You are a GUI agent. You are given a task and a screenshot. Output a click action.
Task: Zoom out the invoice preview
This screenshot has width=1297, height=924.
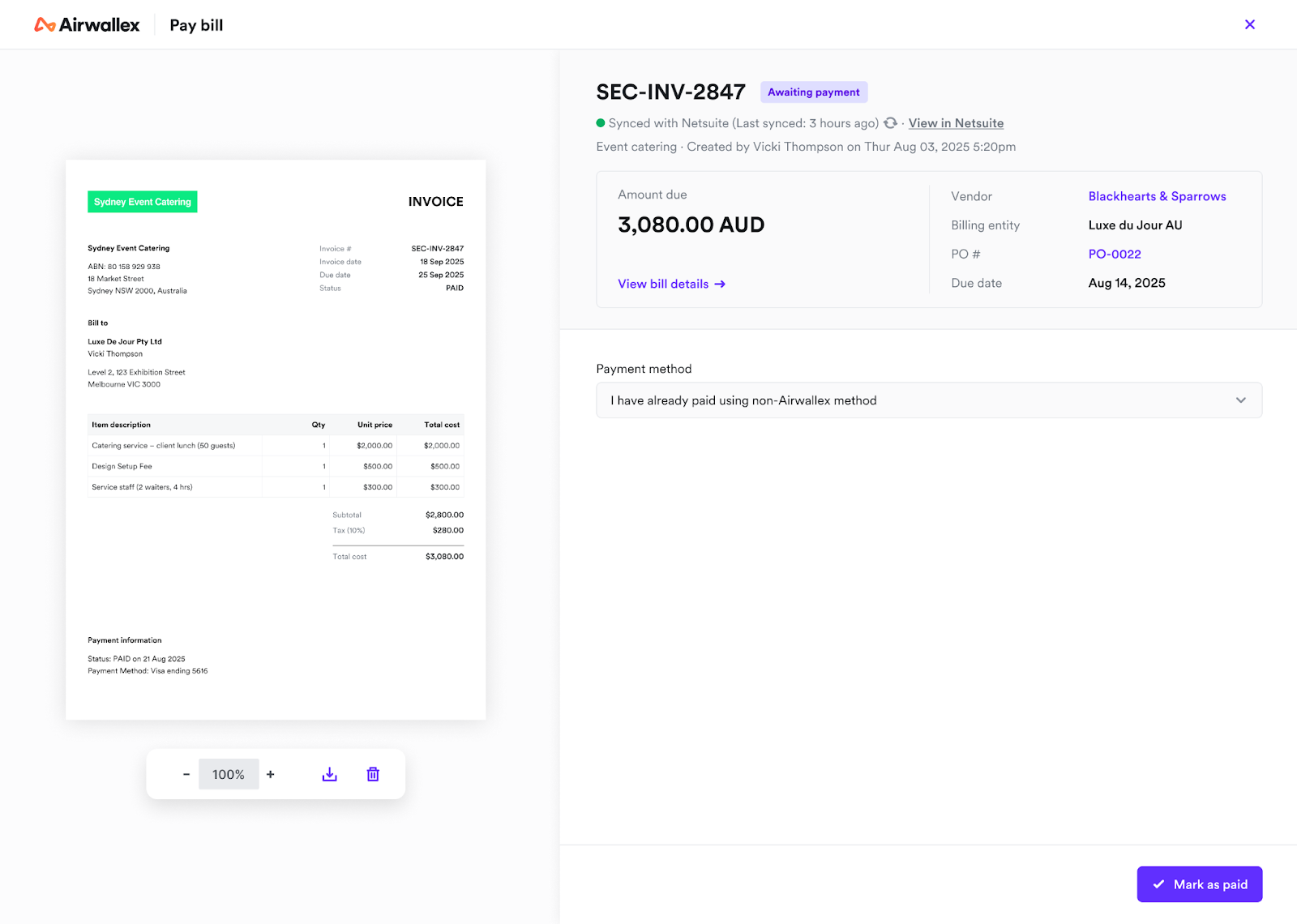pos(186,774)
